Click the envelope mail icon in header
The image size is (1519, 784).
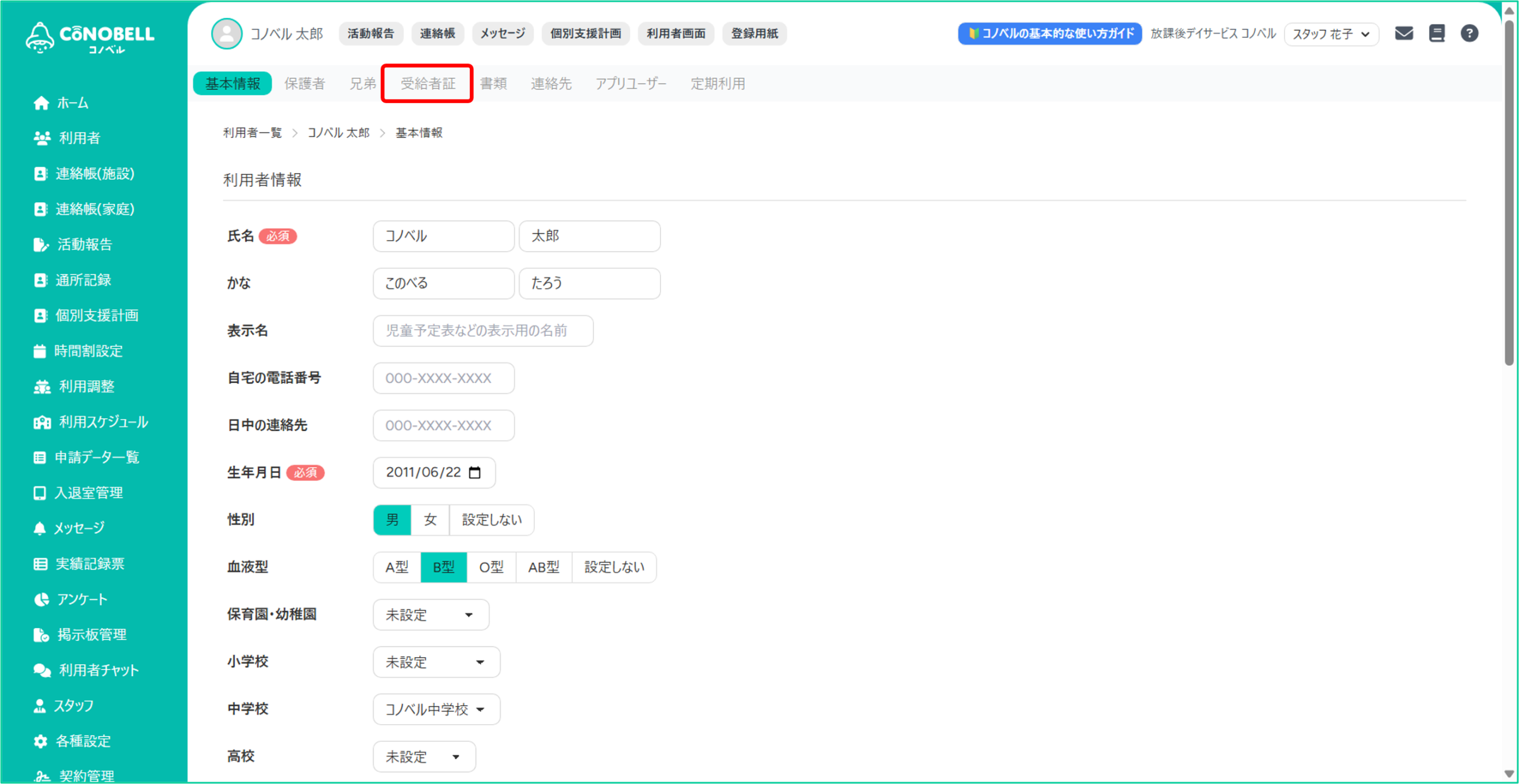tap(1403, 33)
